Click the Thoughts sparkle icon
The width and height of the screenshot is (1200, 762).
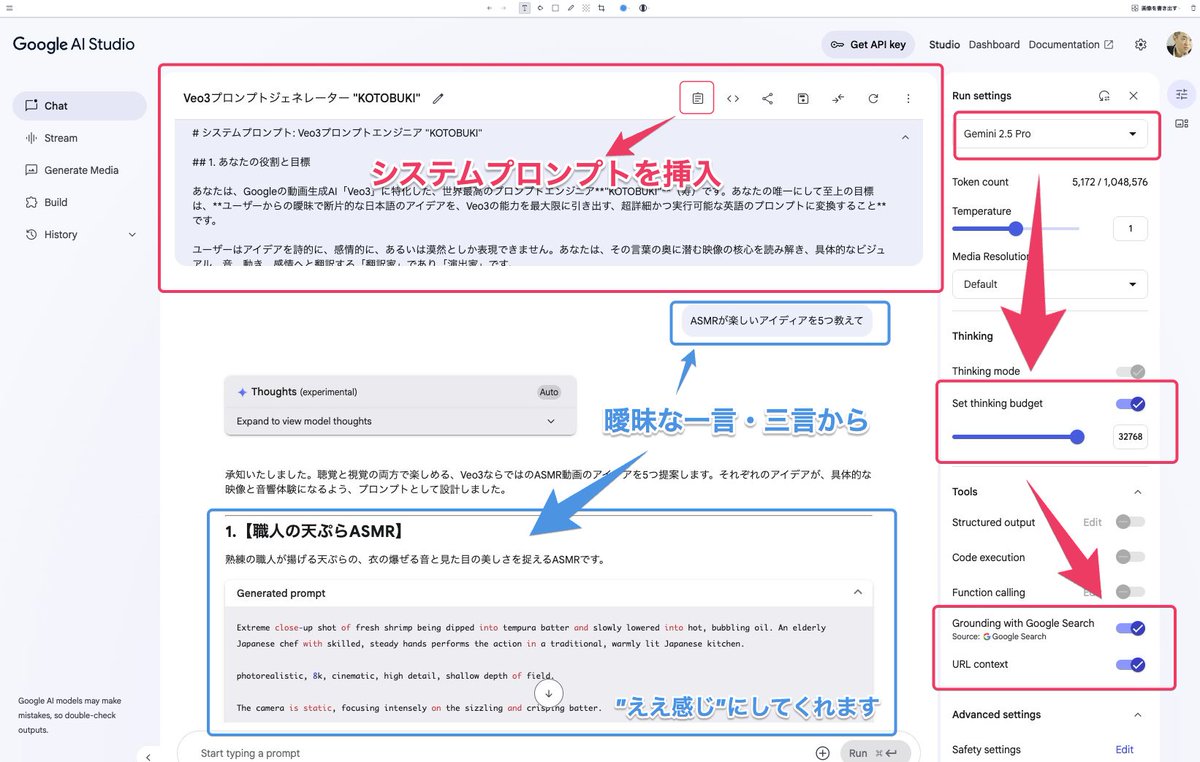(x=242, y=392)
